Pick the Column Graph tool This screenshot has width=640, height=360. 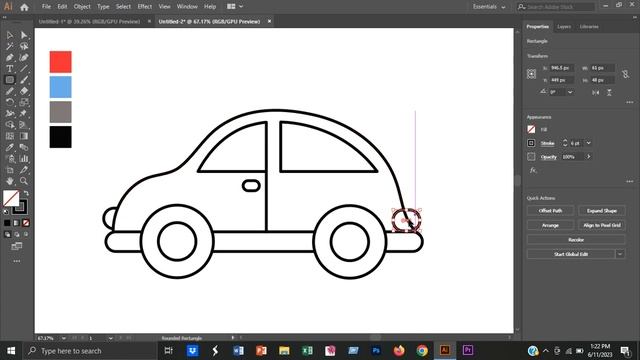click(24, 158)
